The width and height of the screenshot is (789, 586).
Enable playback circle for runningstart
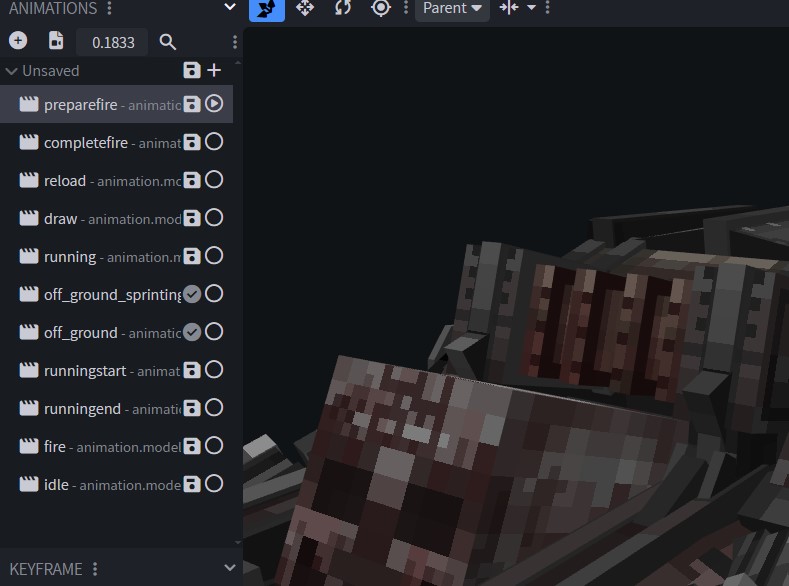[214, 370]
